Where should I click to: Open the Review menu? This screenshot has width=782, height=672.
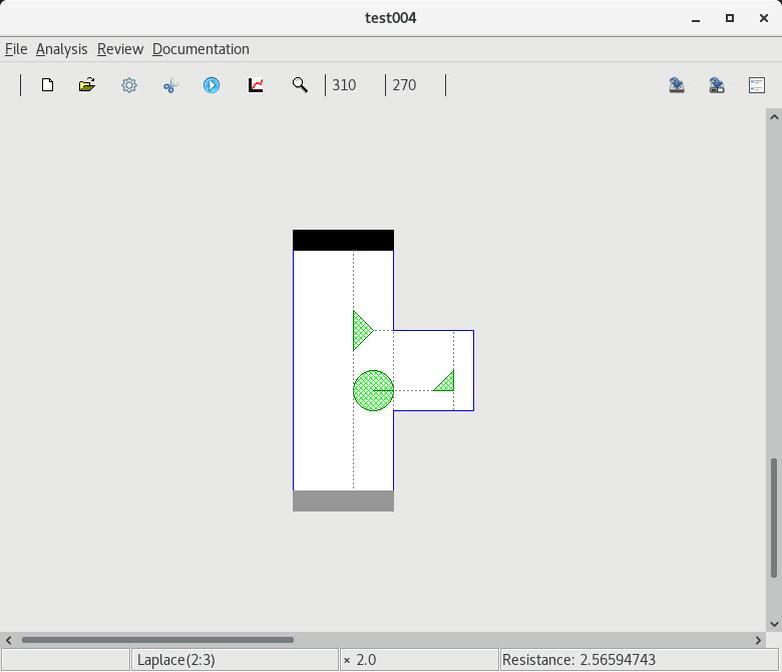120,49
